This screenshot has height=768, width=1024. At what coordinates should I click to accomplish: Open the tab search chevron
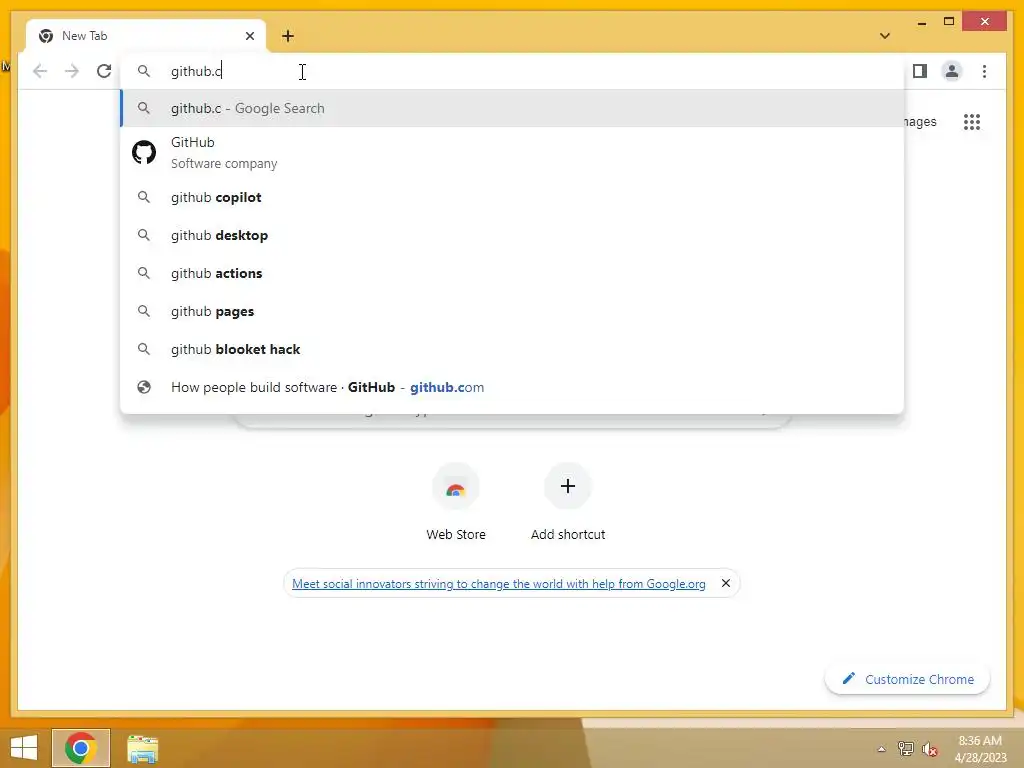pos(885,36)
